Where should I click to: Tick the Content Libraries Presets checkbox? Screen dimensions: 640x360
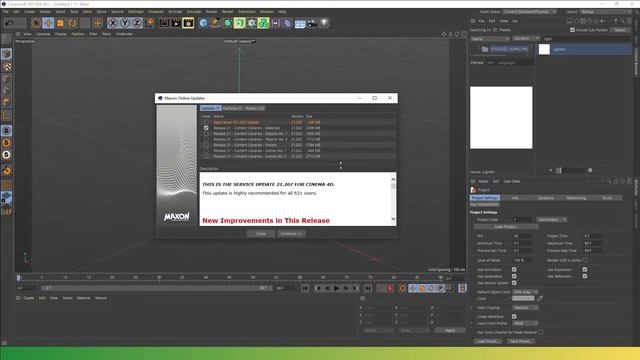point(206,145)
